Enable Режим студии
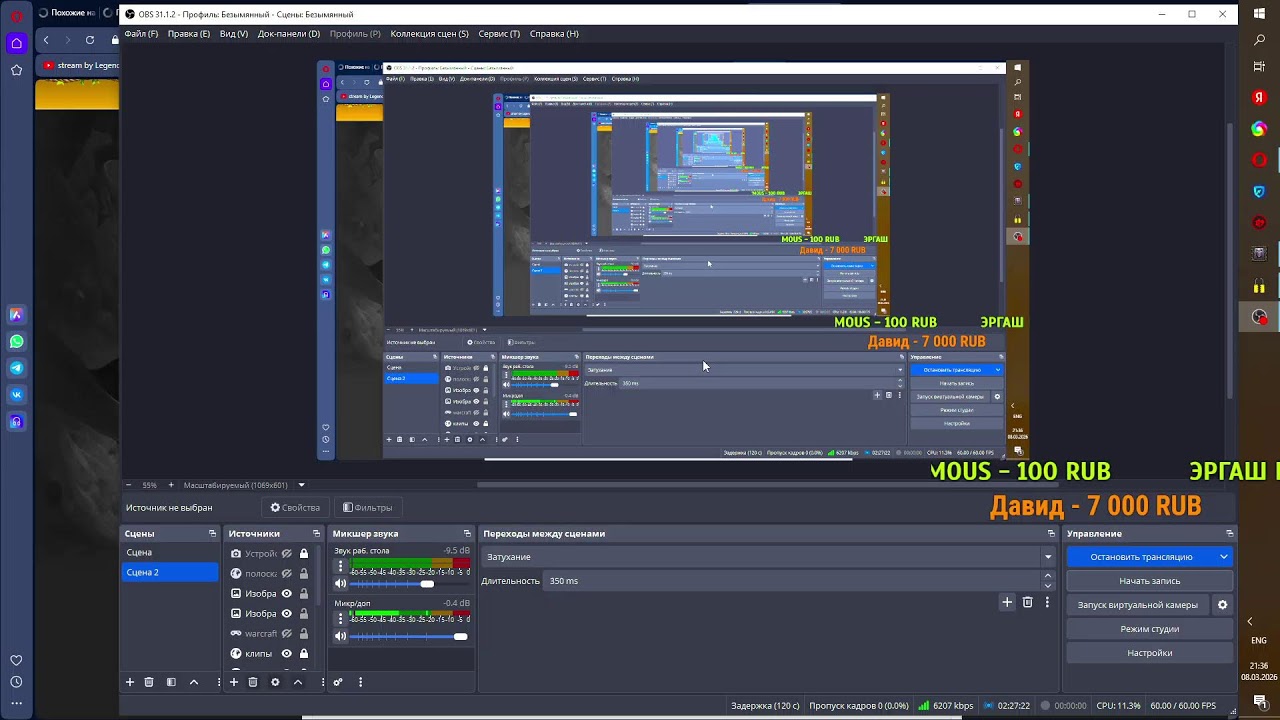The width and height of the screenshot is (1280, 720). (x=1150, y=629)
